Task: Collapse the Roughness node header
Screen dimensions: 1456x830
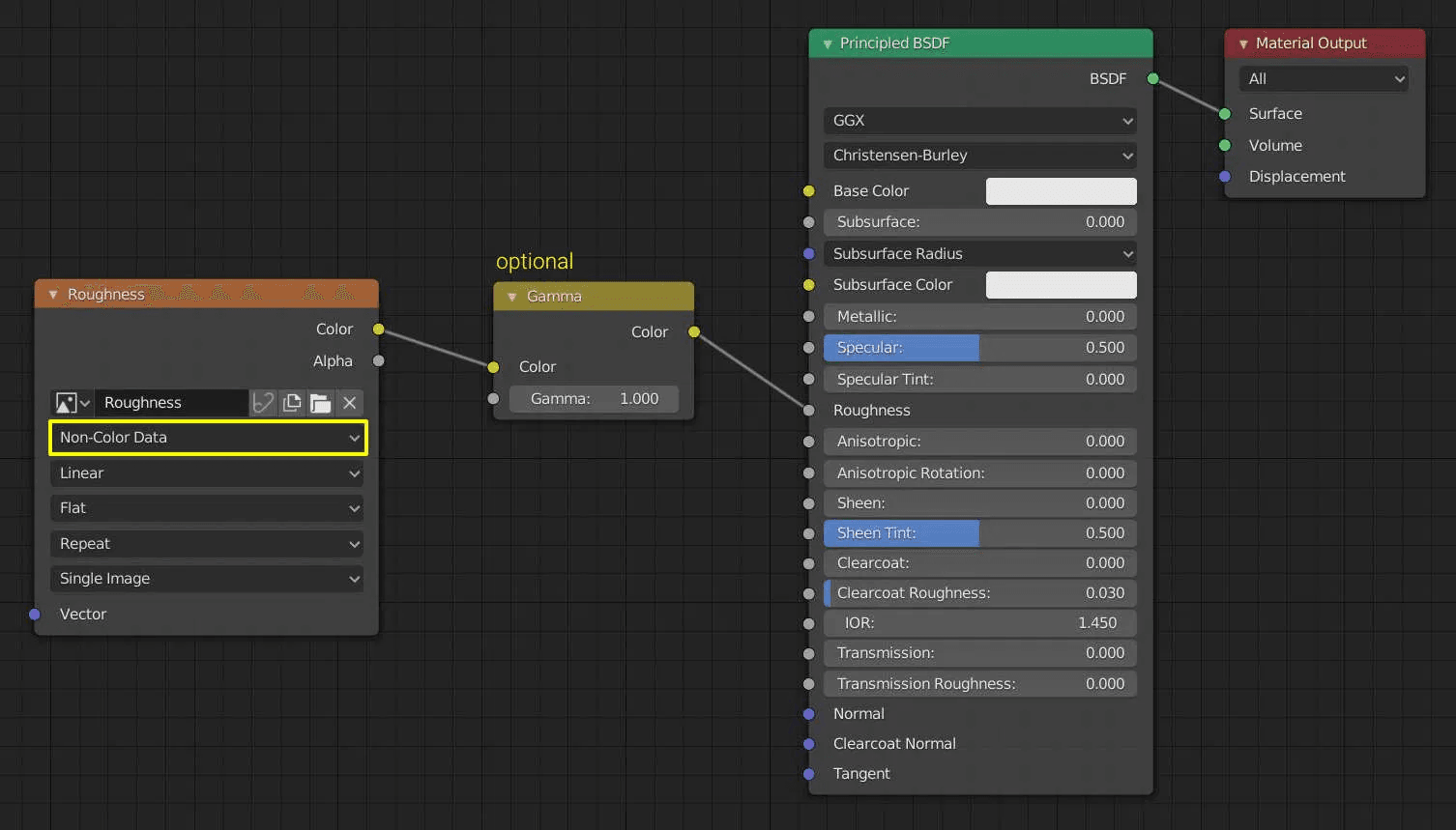Action: pos(51,294)
